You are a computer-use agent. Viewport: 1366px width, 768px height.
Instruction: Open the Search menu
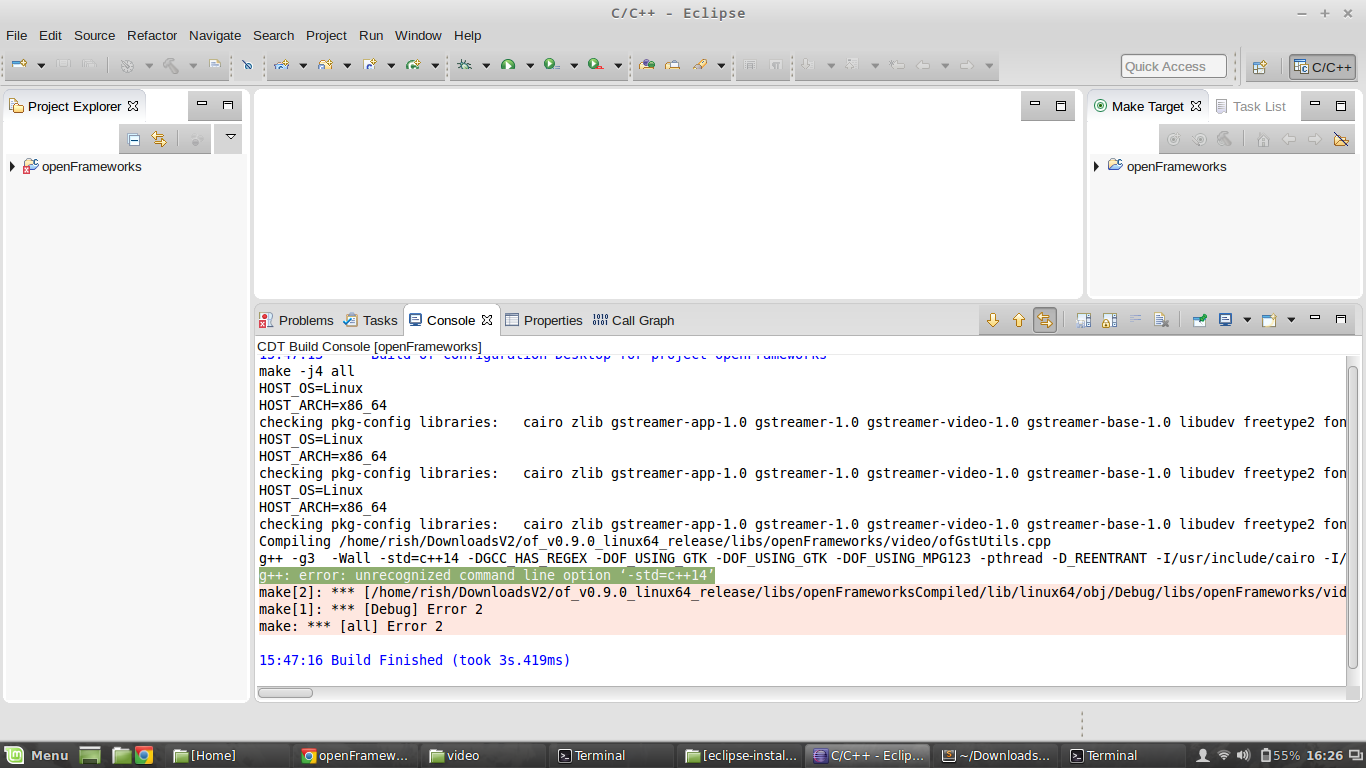274,35
